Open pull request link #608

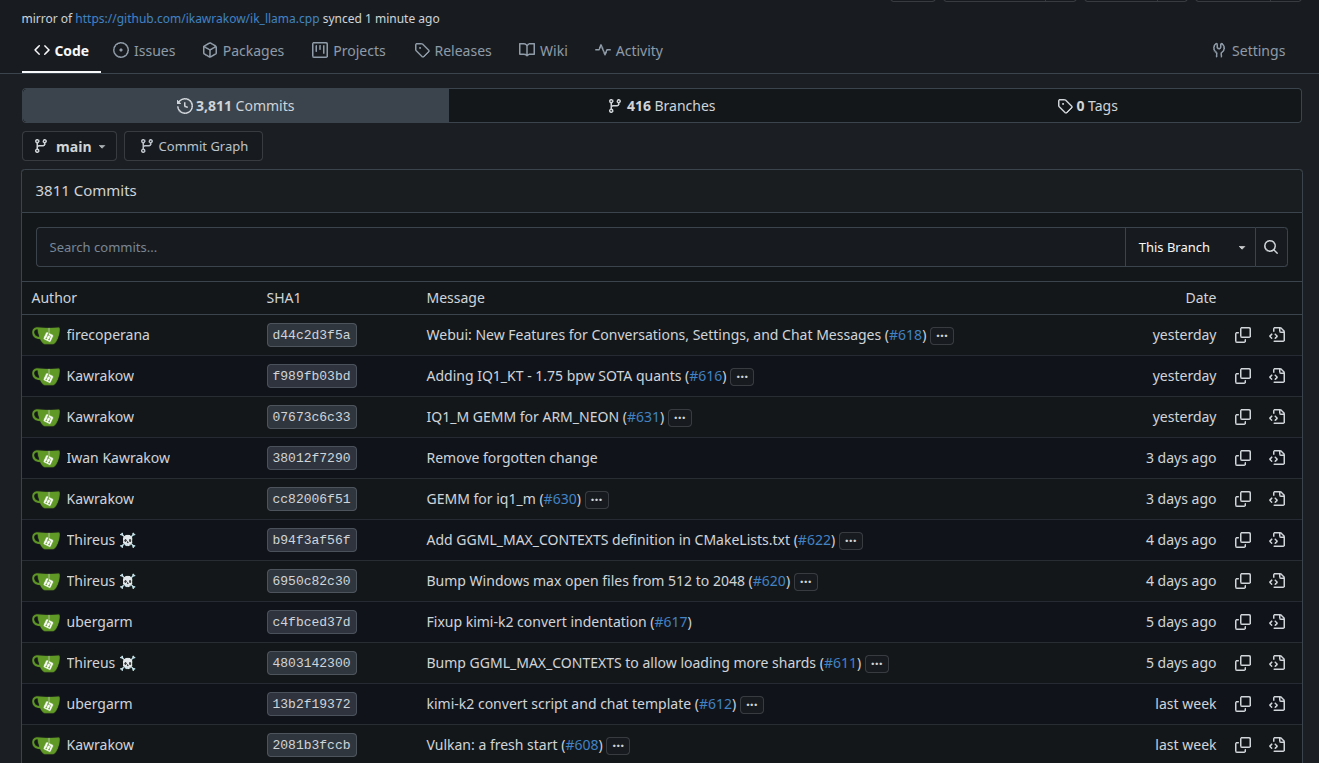[x=583, y=745]
